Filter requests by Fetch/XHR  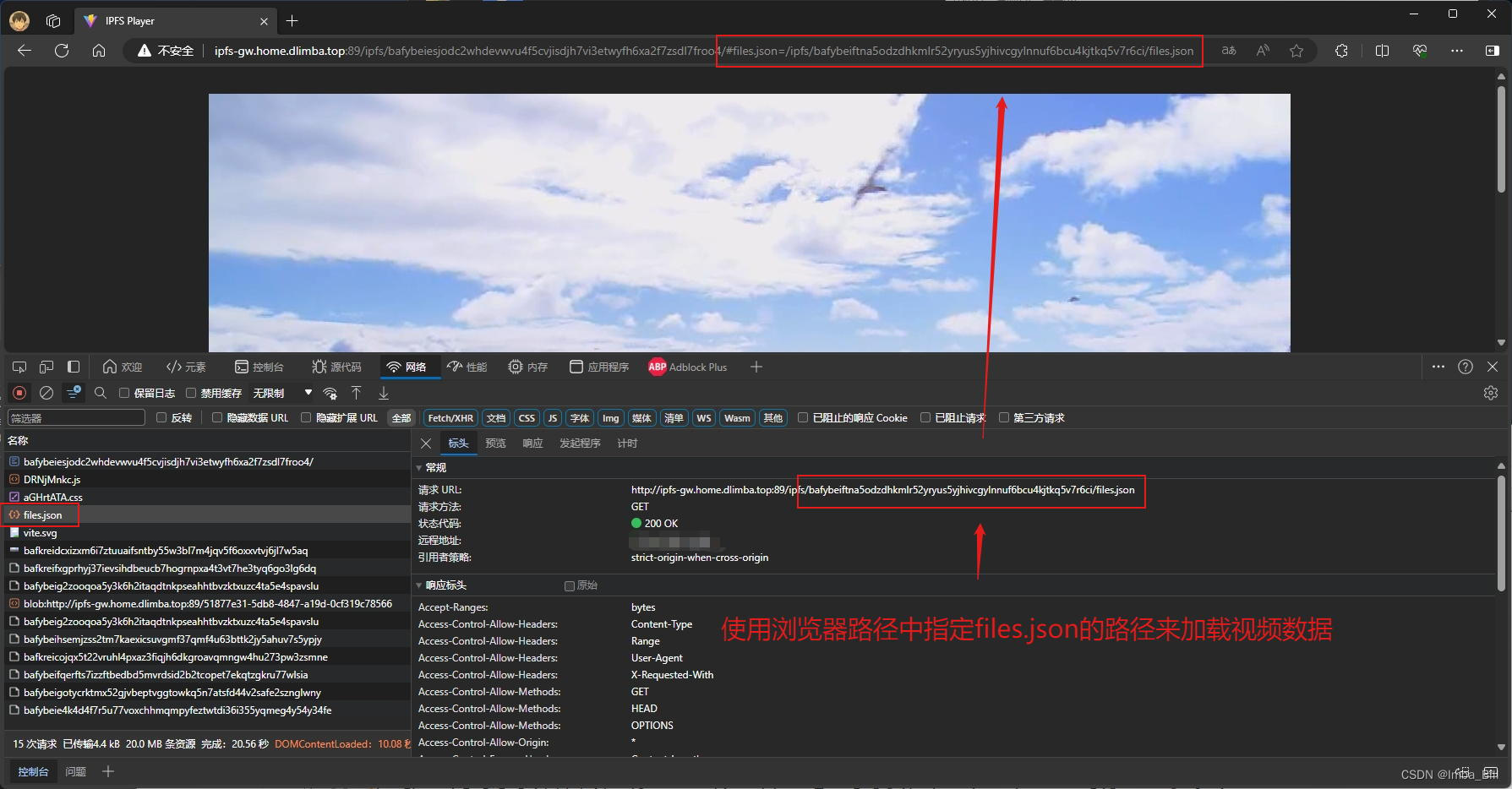click(450, 417)
